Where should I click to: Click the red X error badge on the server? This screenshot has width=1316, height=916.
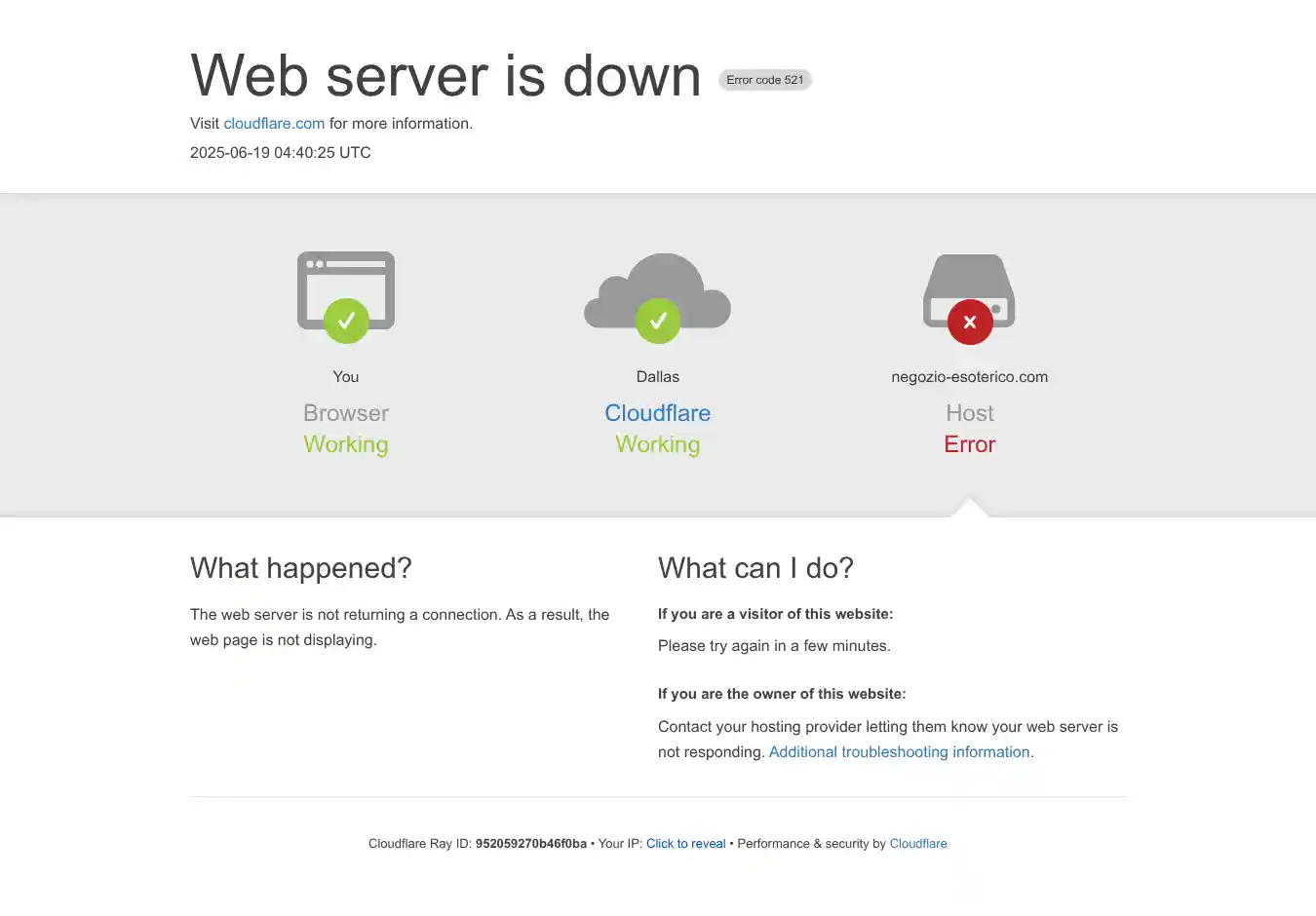(970, 322)
